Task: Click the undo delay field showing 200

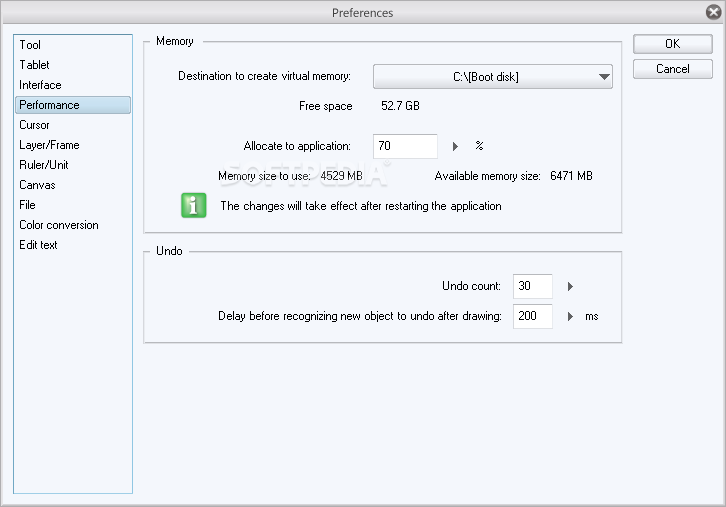Action: click(532, 316)
